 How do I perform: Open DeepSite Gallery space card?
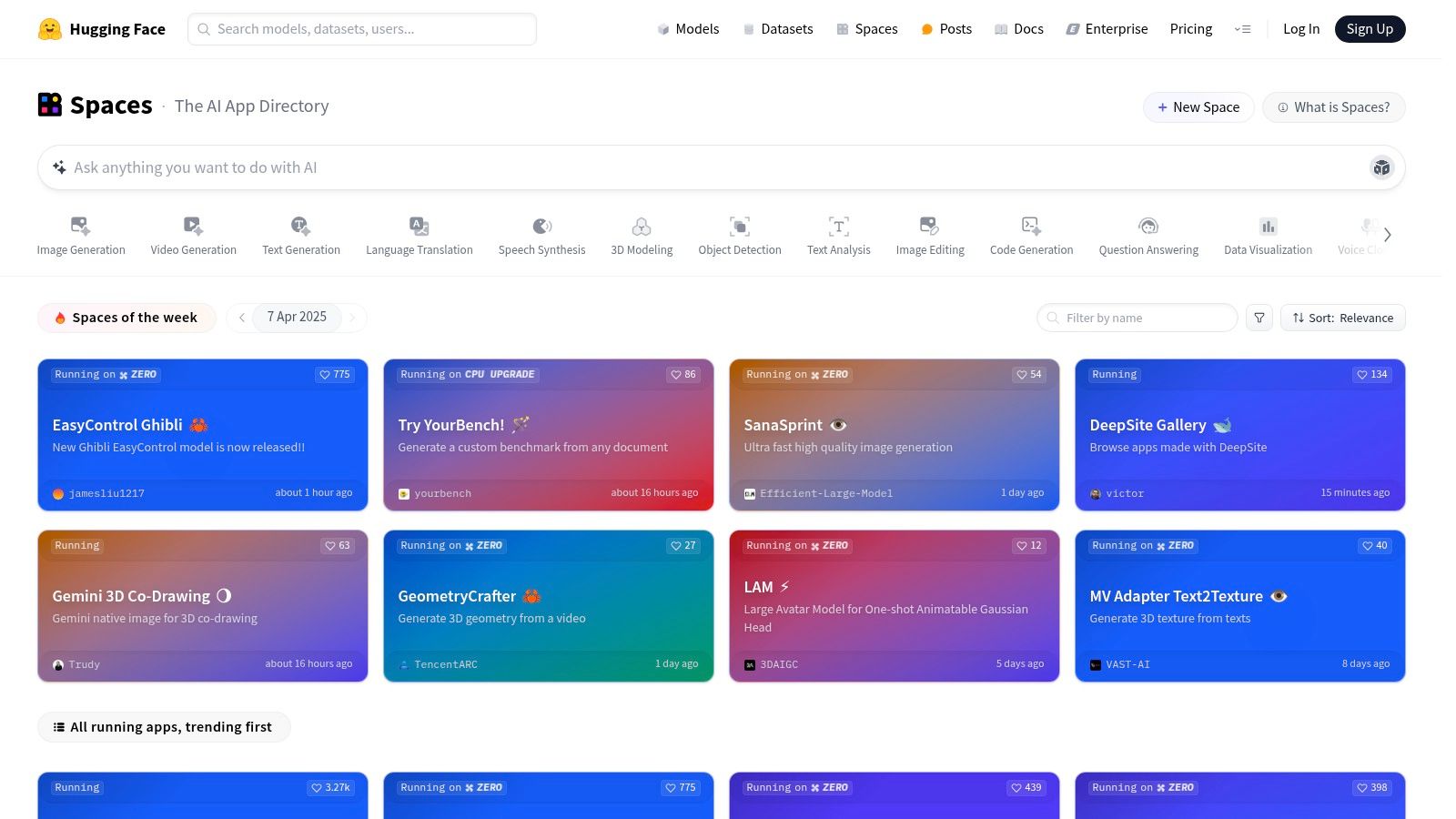click(x=1240, y=435)
